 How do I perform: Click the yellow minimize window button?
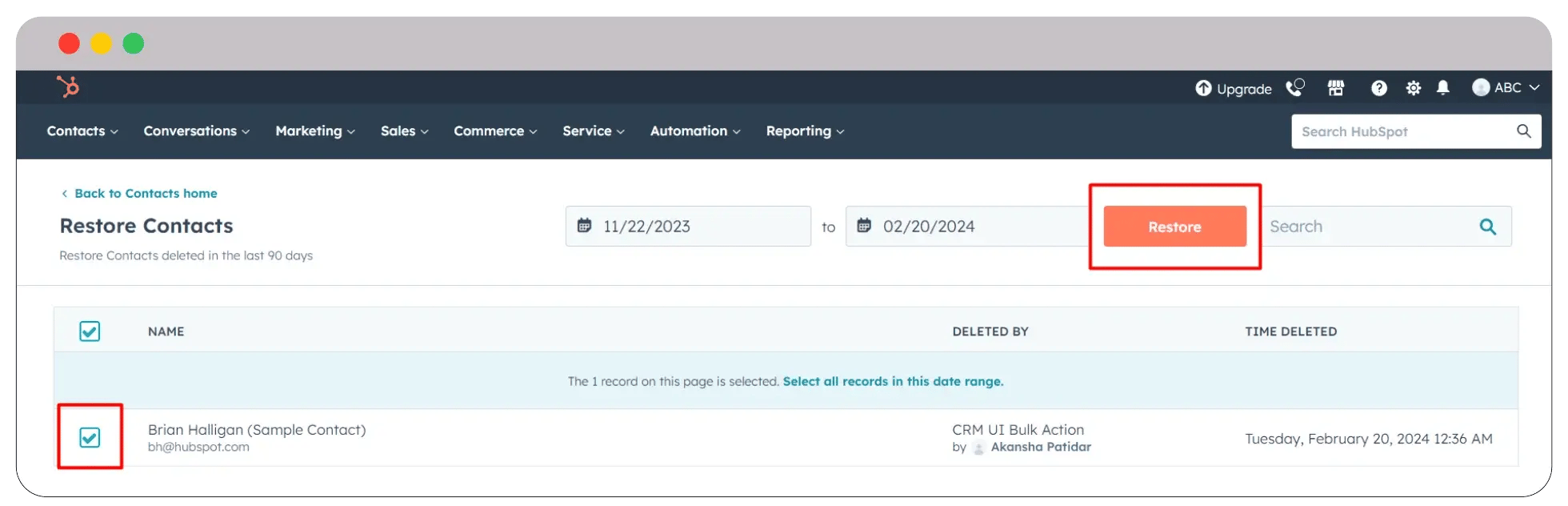coord(101,43)
